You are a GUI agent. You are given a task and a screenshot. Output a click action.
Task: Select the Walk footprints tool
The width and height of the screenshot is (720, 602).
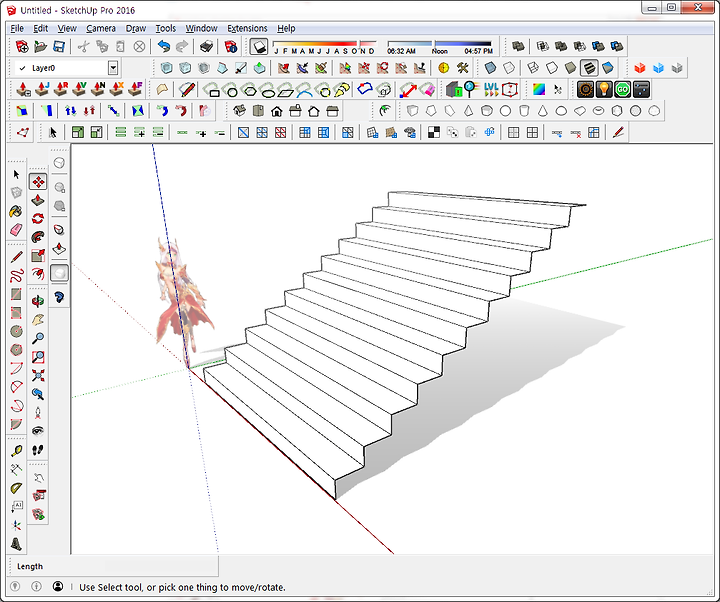click(x=38, y=450)
